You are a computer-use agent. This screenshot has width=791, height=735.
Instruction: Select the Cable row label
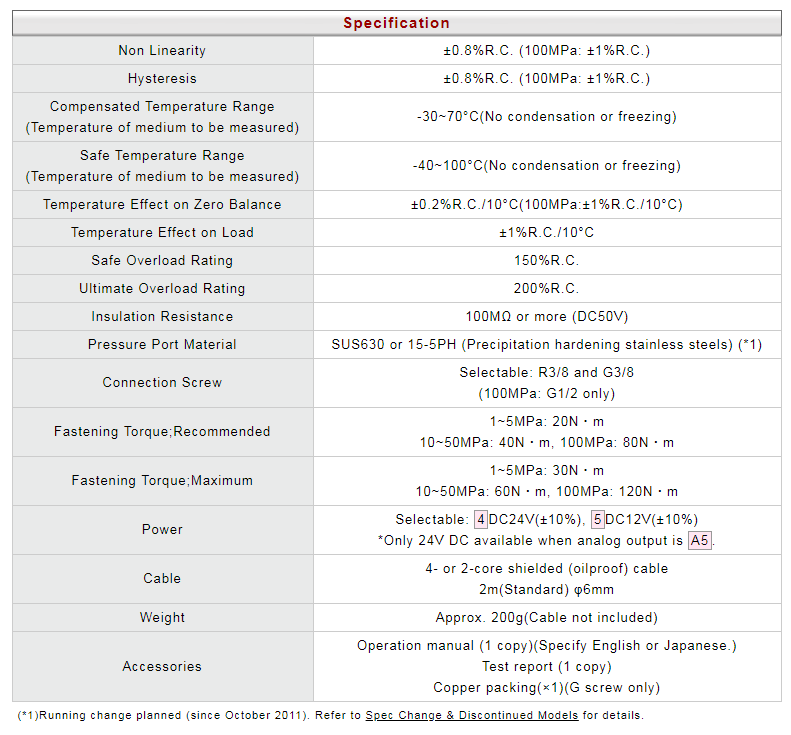point(162,578)
